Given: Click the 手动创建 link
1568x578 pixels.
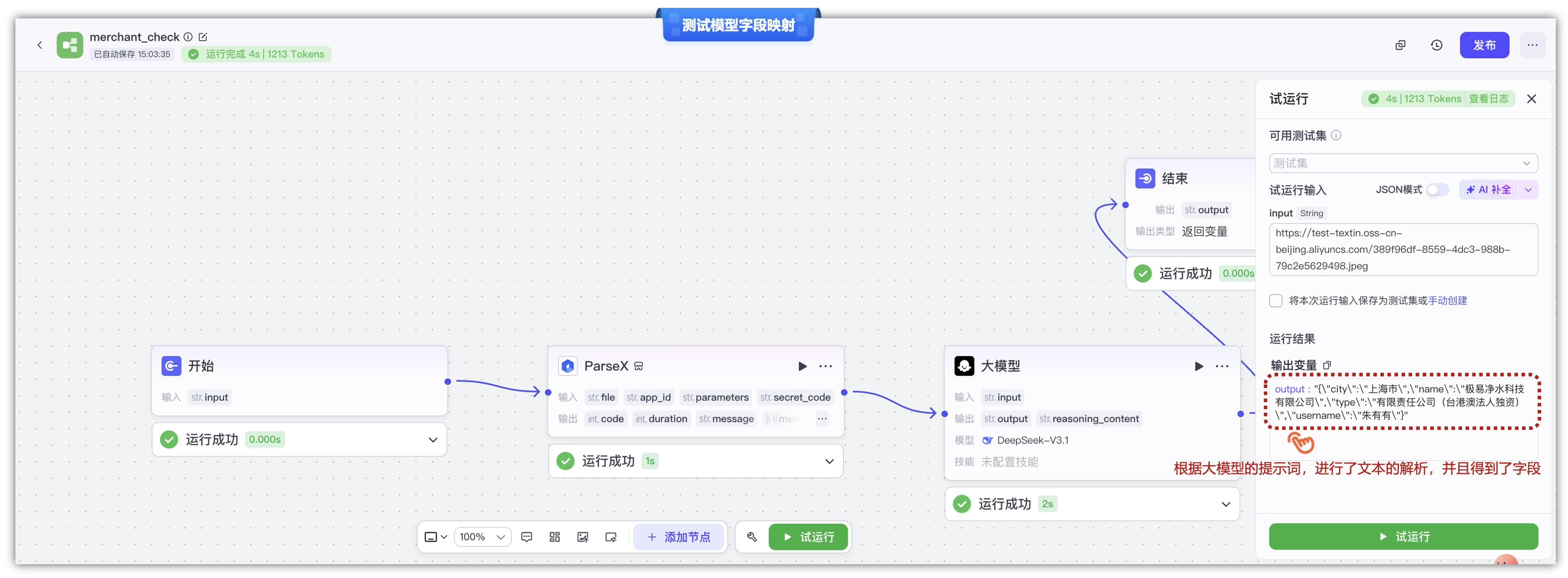Looking at the screenshot, I should click(1447, 301).
